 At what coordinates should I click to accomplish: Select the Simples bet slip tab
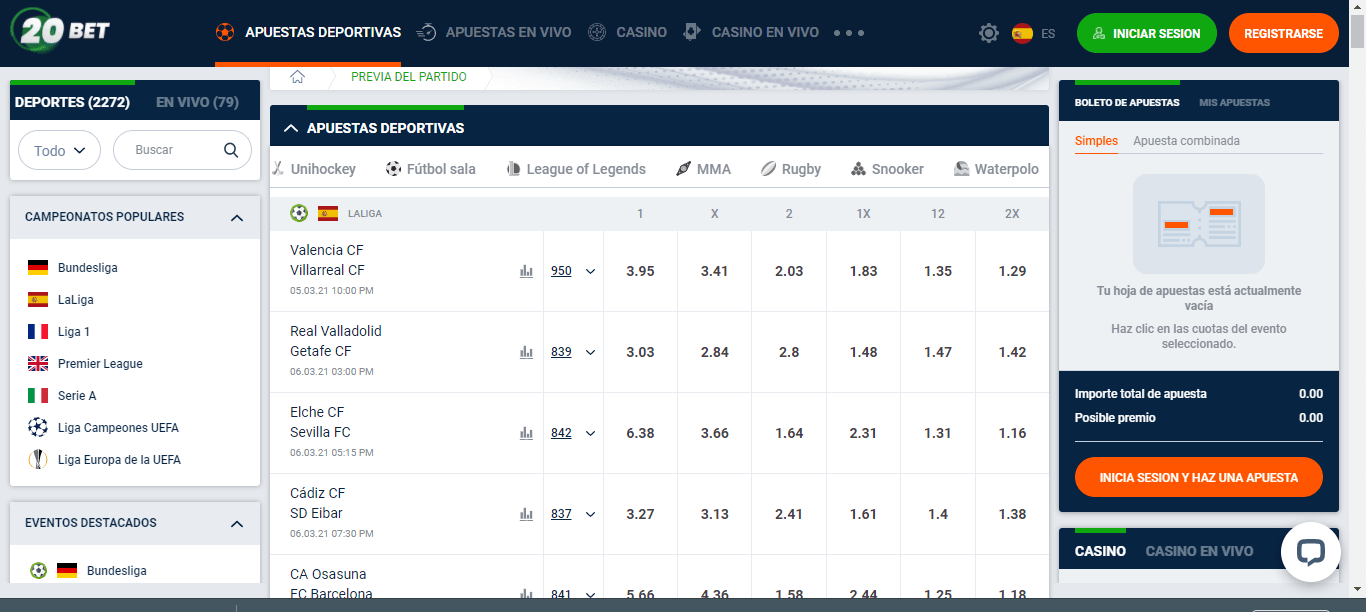pos(1096,141)
